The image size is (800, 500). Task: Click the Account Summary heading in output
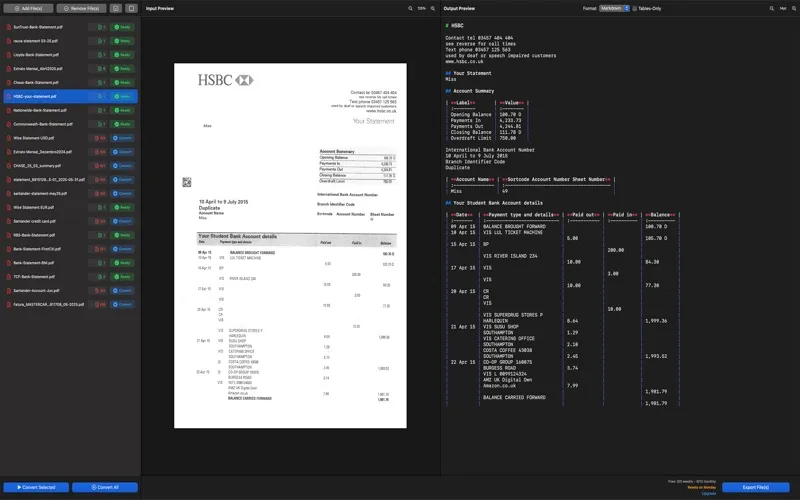(473, 91)
